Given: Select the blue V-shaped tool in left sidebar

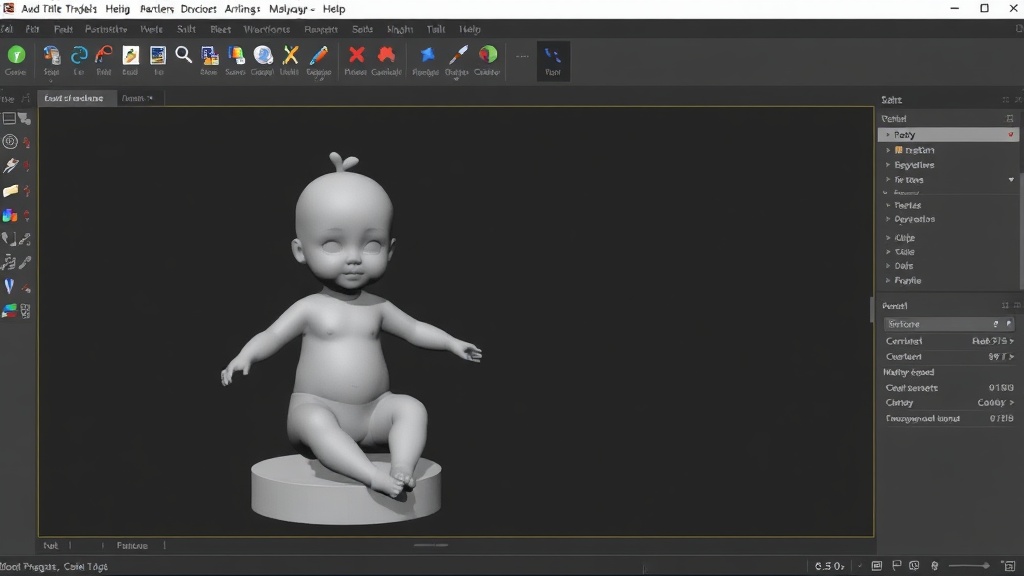Looking at the screenshot, I should pos(10,286).
